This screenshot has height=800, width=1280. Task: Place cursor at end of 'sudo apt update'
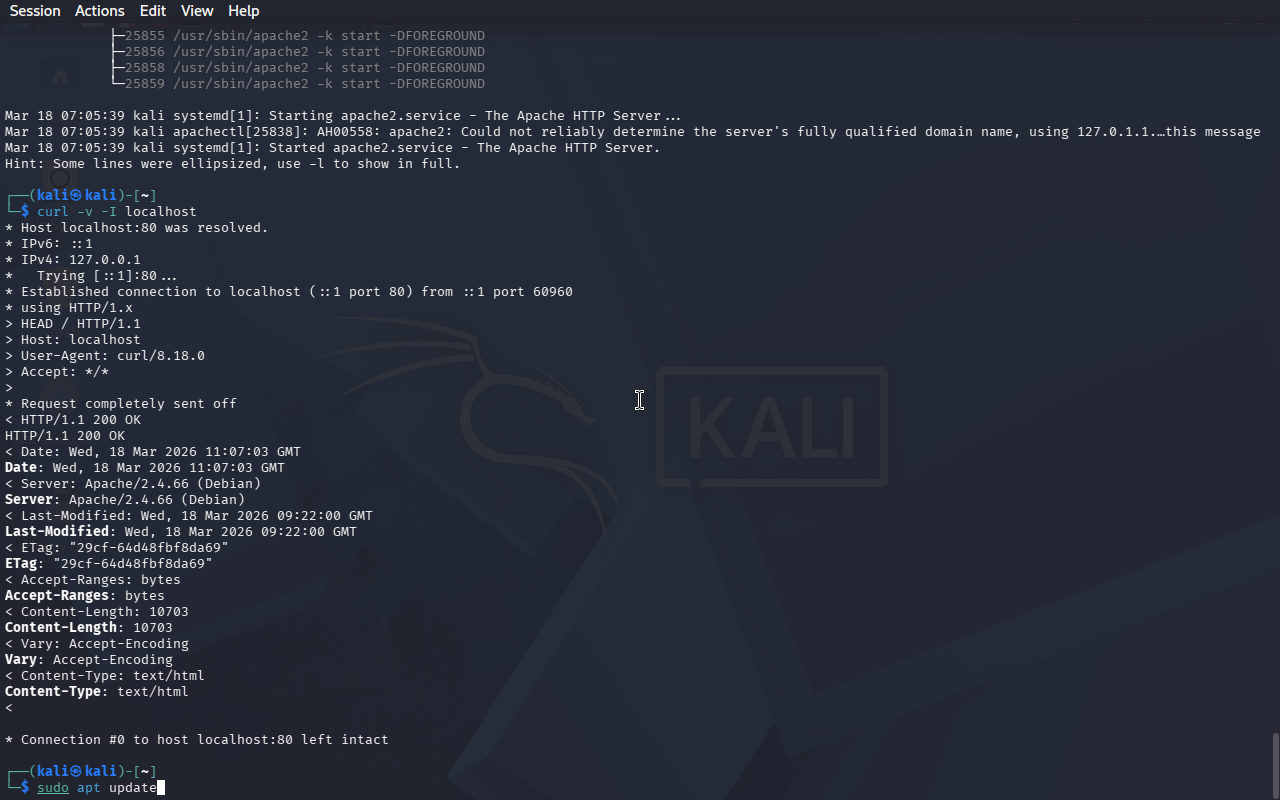159,788
